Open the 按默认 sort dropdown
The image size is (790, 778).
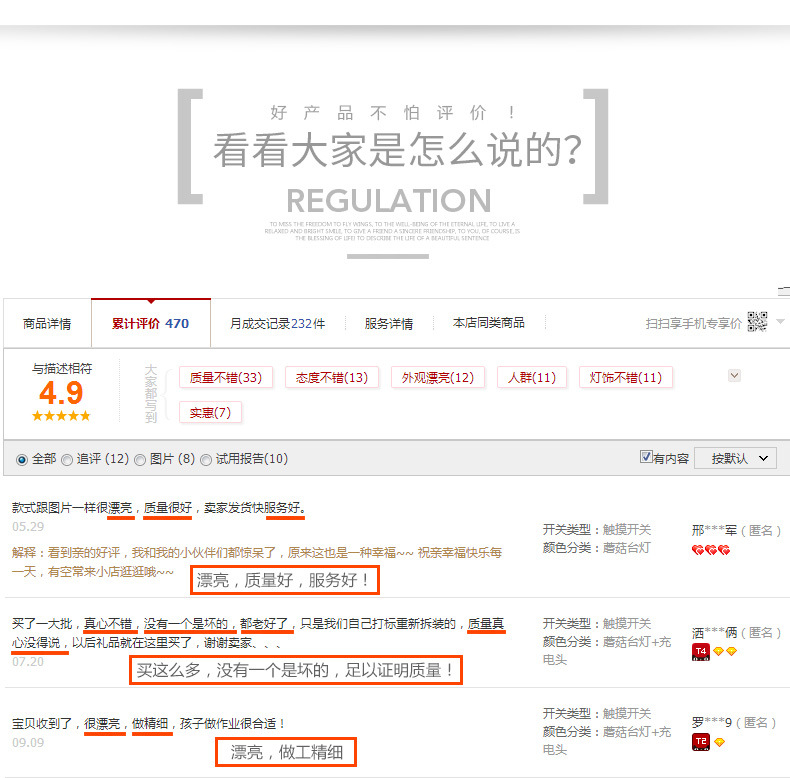click(735, 458)
